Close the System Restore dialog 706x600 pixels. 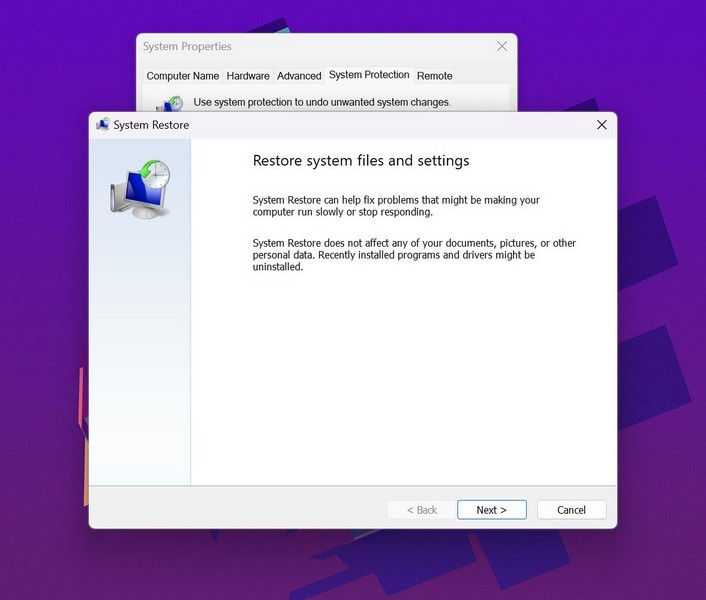(x=602, y=125)
